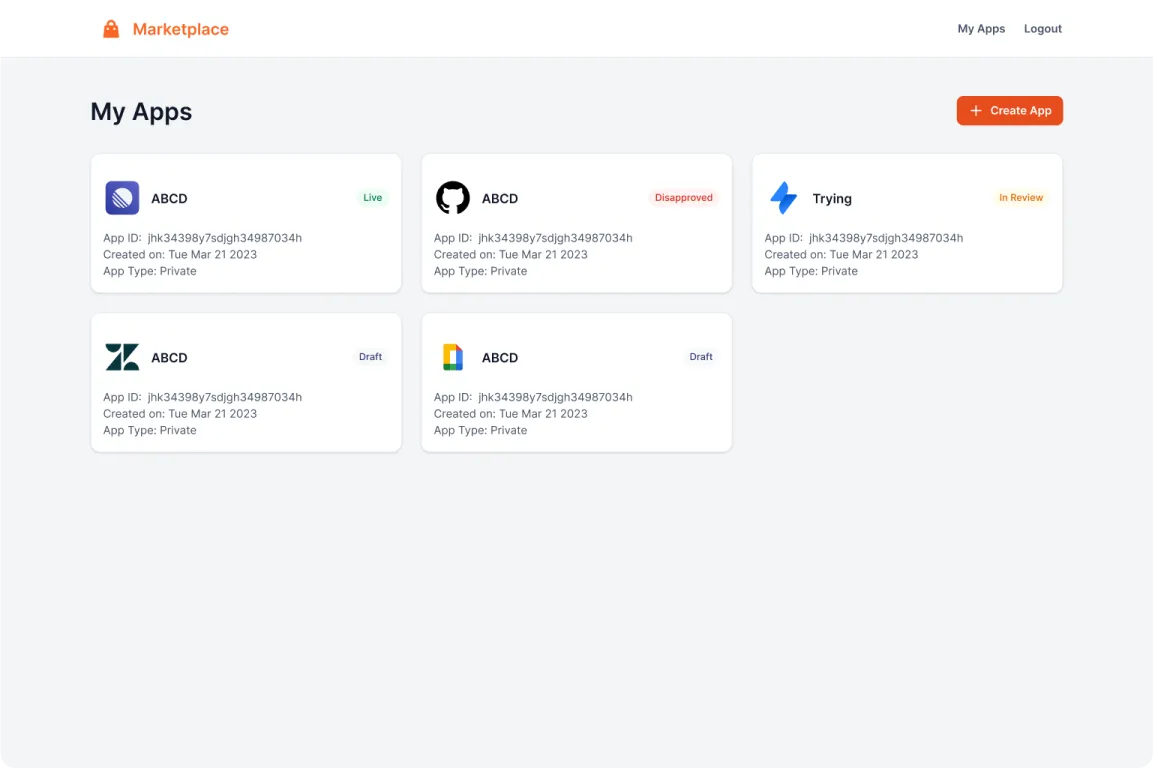This screenshot has height=768, width=1153.
Task: Click Created on date on the colorful-icon Draft card
Action: (510, 413)
